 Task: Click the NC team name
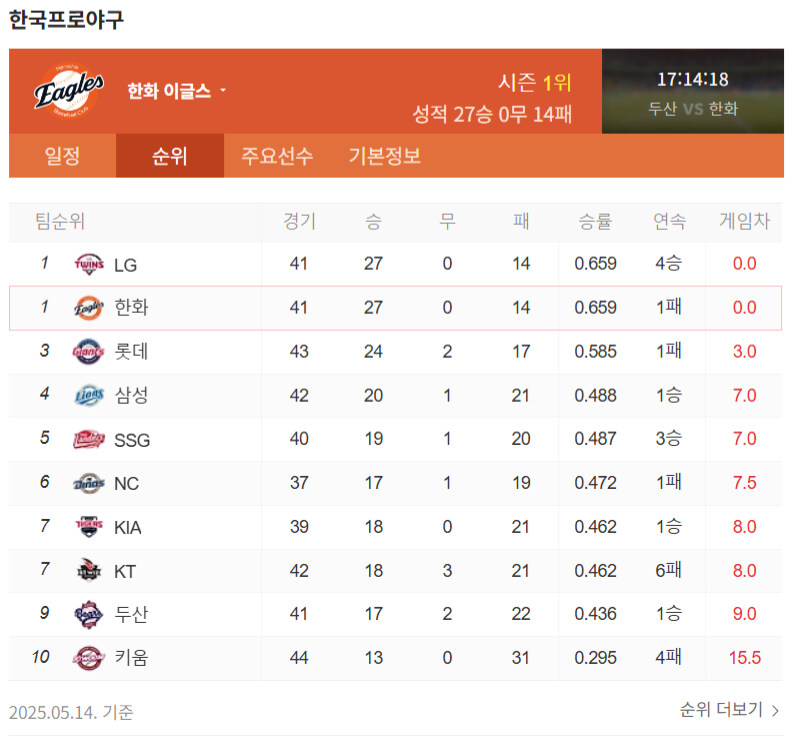coord(126,484)
